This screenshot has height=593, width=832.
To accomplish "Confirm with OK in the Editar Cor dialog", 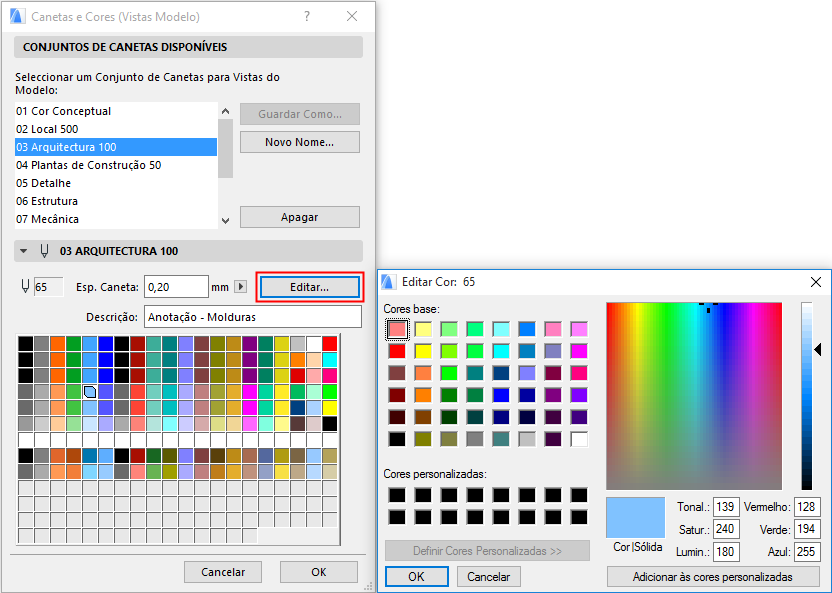I will click(416, 577).
